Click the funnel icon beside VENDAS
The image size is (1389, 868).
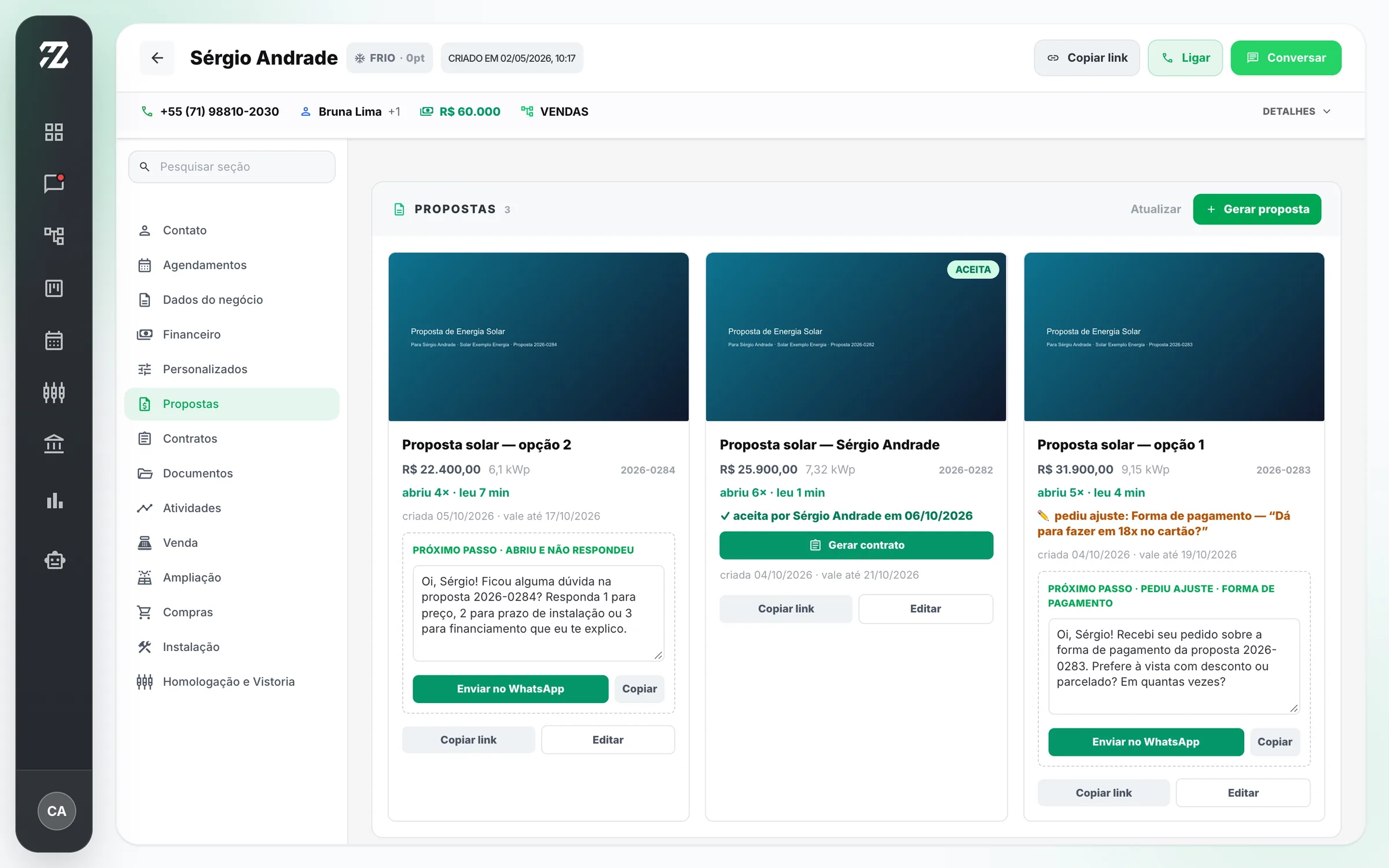[527, 111]
